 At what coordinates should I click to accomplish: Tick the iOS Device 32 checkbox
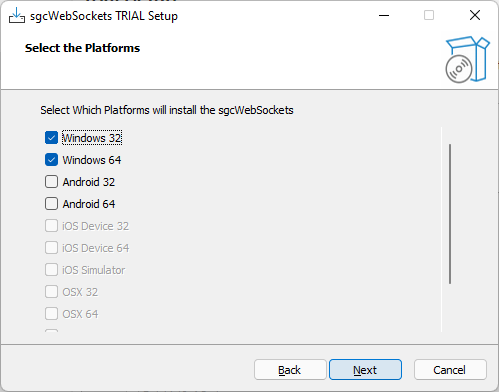51,226
